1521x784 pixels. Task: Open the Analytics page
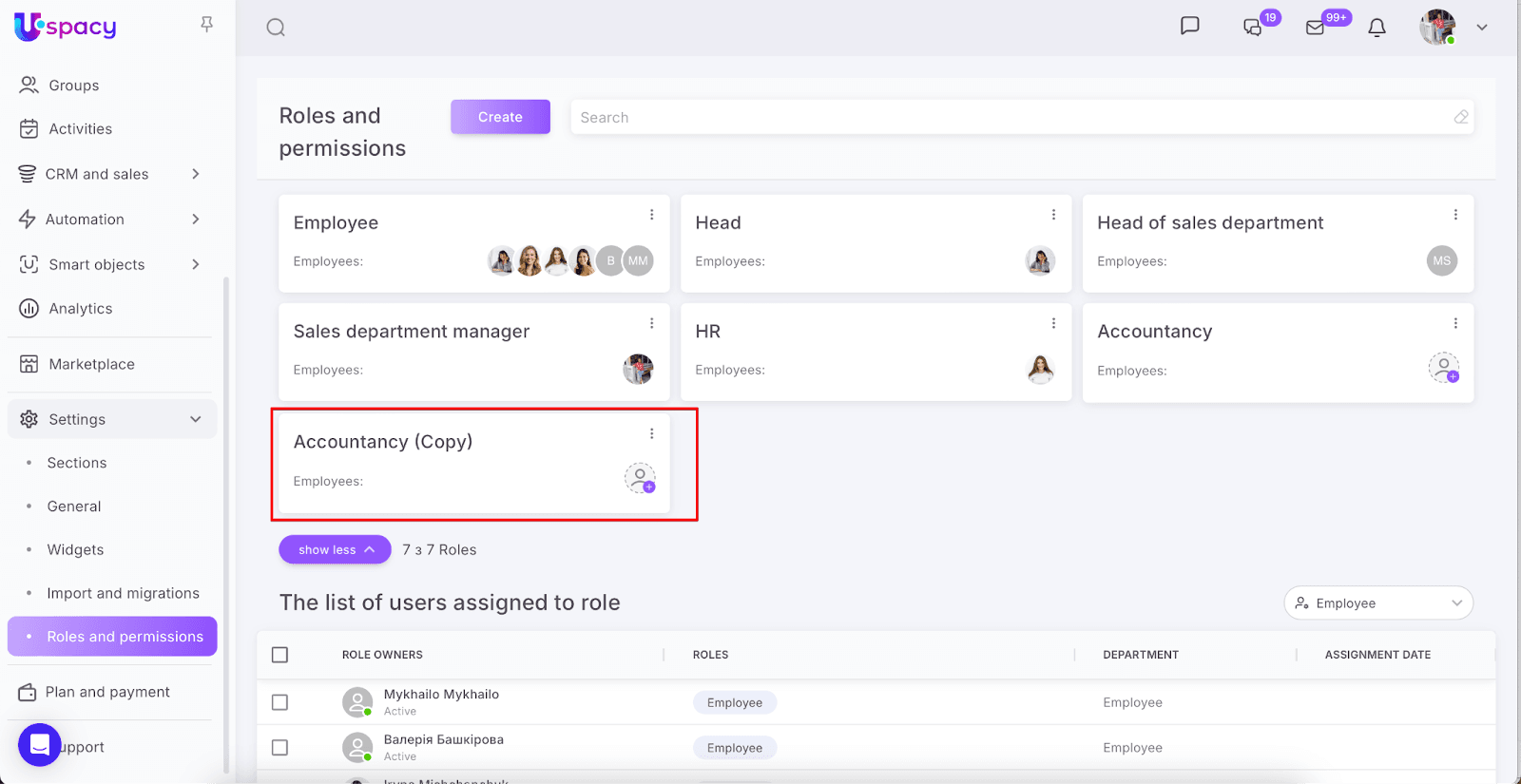tap(80, 309)
